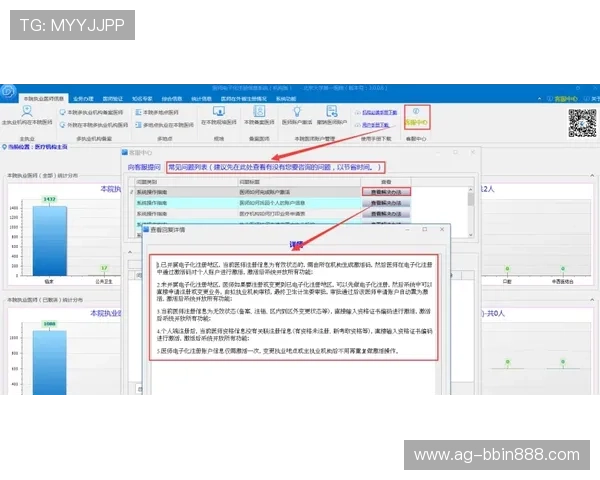600x480 pixels.
Task: Click 用户手册下载 link in the ribbon
Action: click(x=376, y=125)
